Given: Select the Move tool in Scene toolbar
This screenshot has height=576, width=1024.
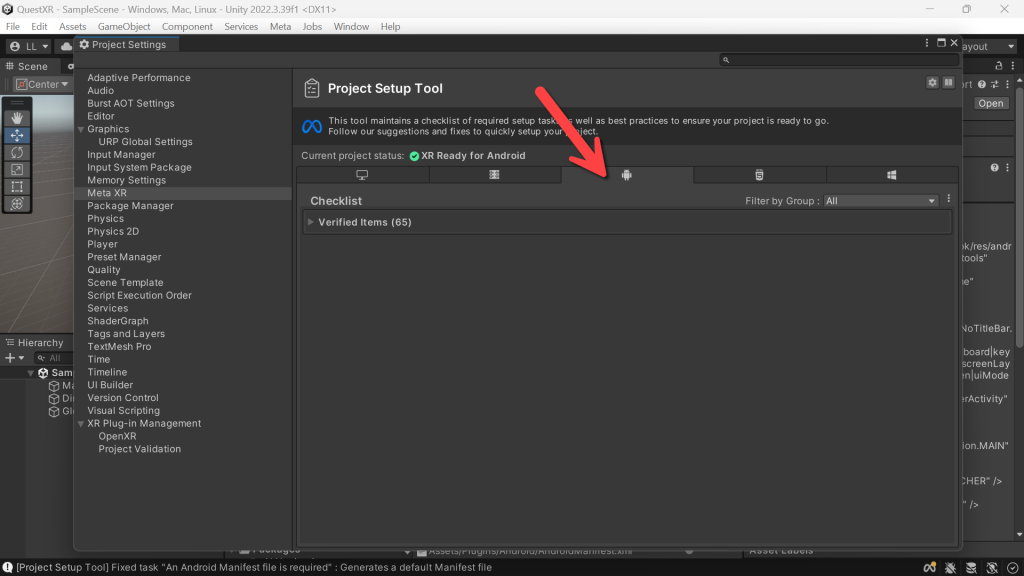Looking at the screenshot, I should click(x=17, y=135).
